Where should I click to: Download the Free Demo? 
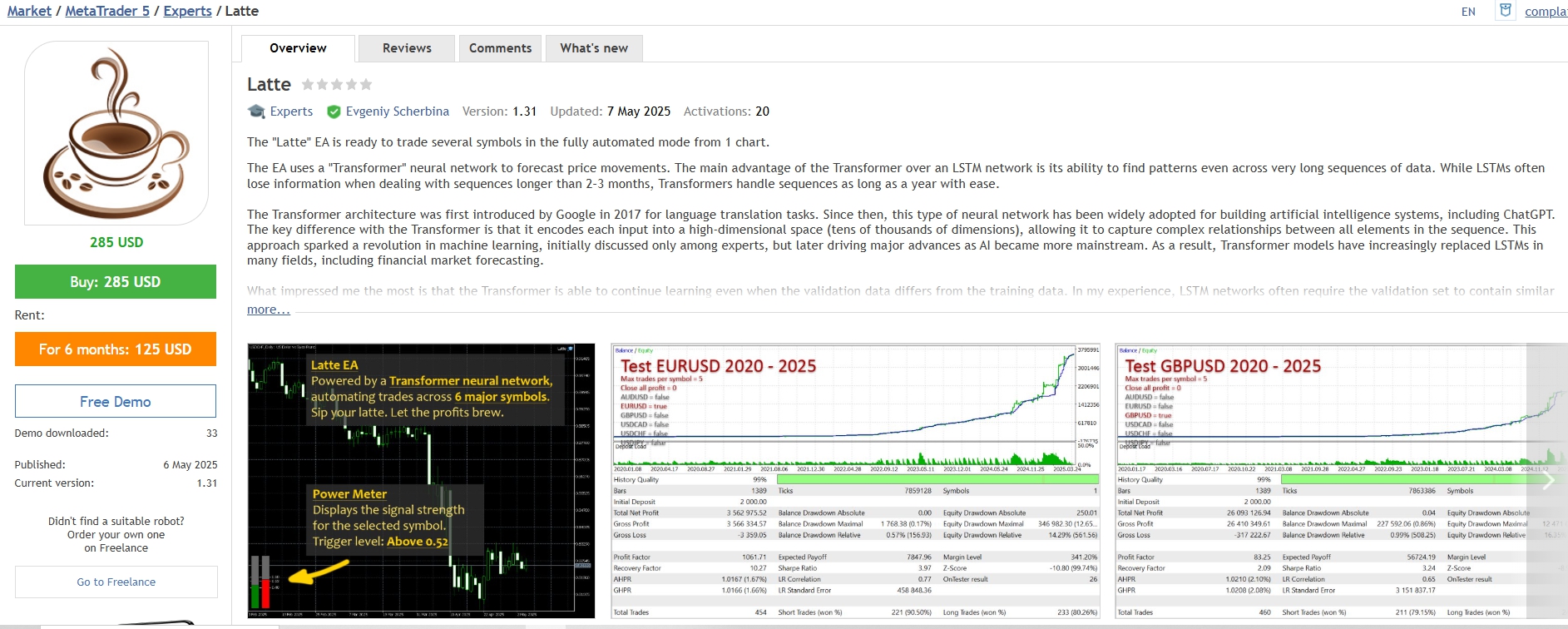click(116, 402)
